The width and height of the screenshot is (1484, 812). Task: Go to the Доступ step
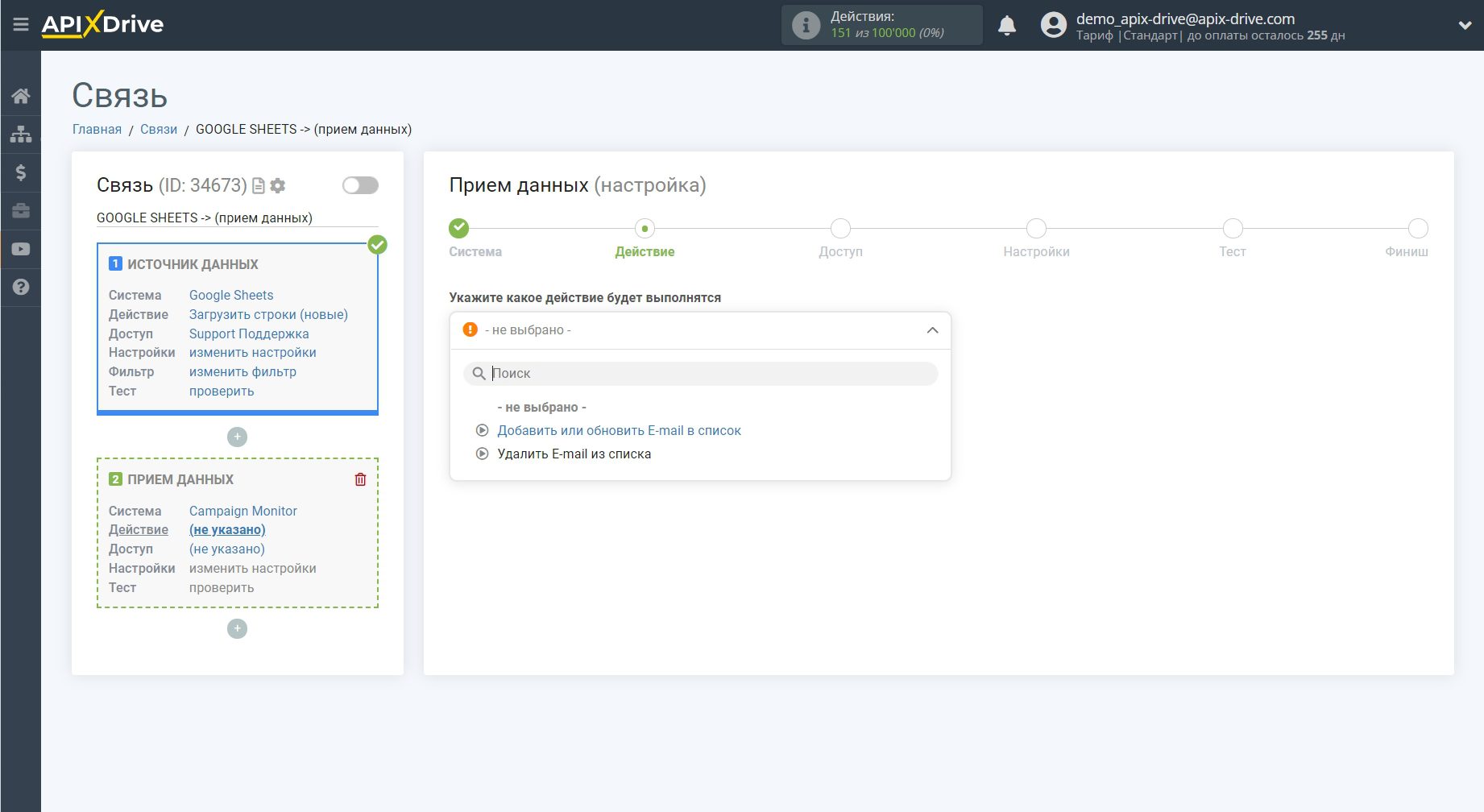(x=840, y=229)
